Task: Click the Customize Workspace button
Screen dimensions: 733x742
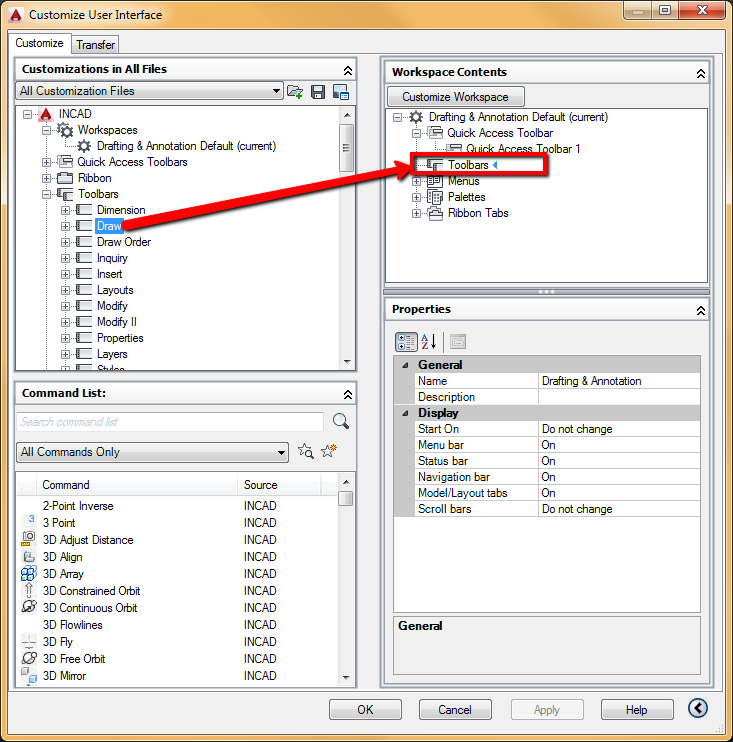Action: coord(455,97)
